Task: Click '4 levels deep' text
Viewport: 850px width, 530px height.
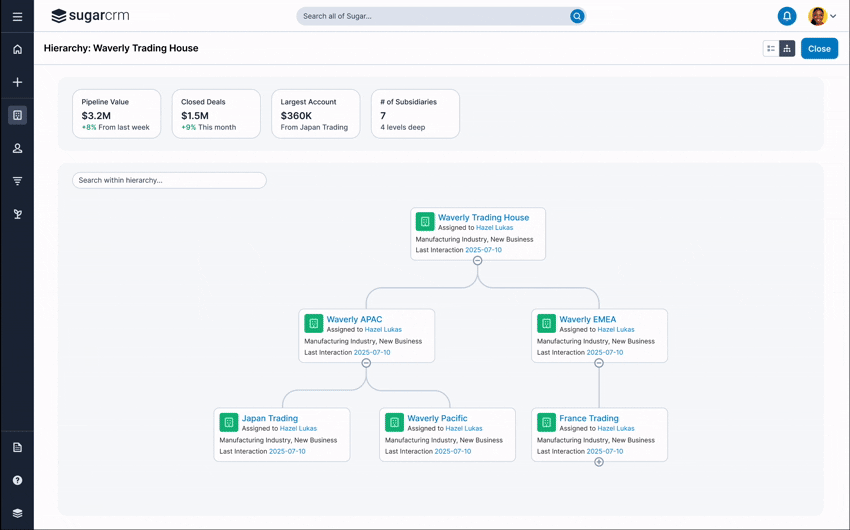Action: coord(403,127)
